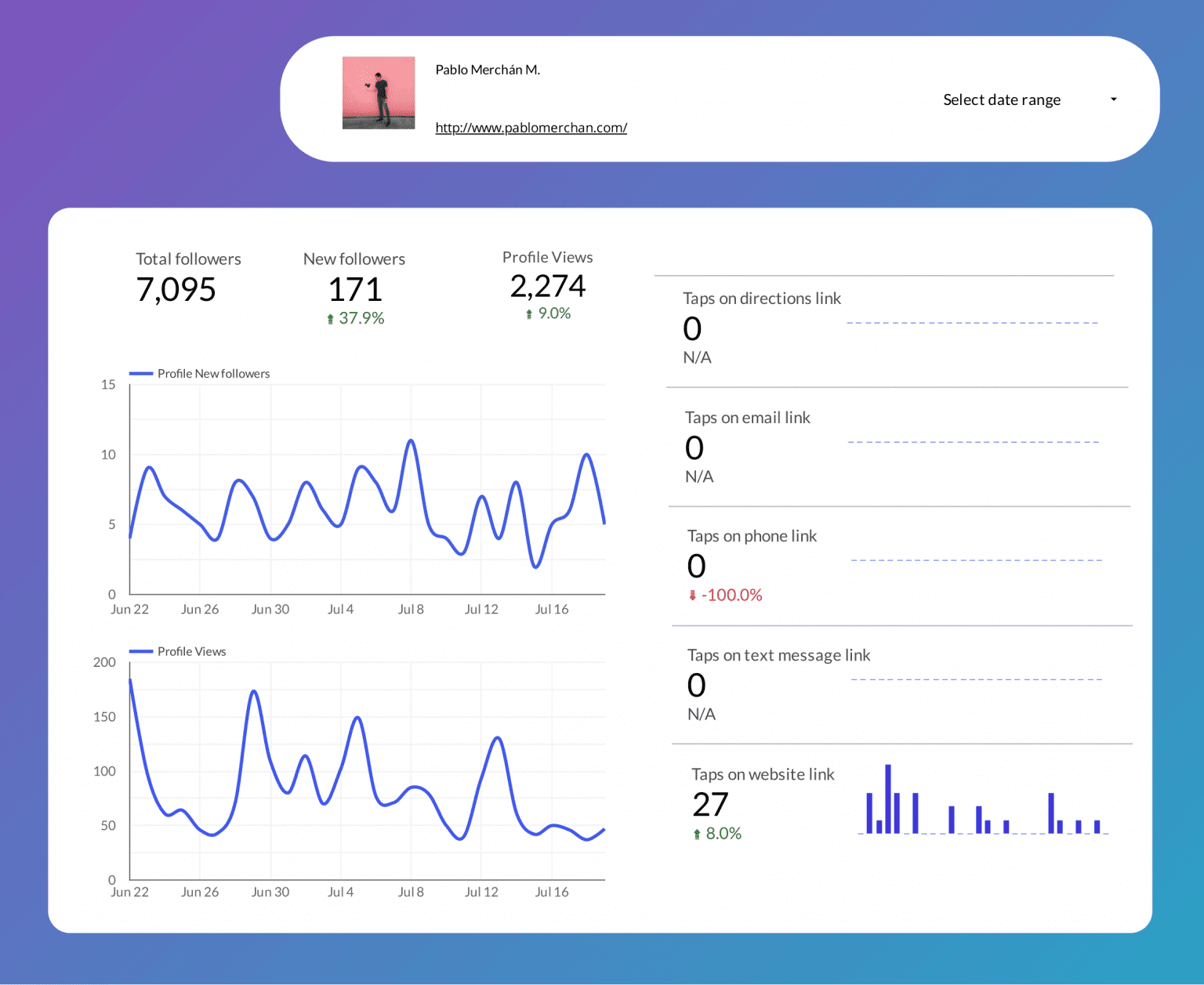Click the green arrow beside 8.0%
The image size is (1204, 985).
pyautogui.click(x=697, y=833)
